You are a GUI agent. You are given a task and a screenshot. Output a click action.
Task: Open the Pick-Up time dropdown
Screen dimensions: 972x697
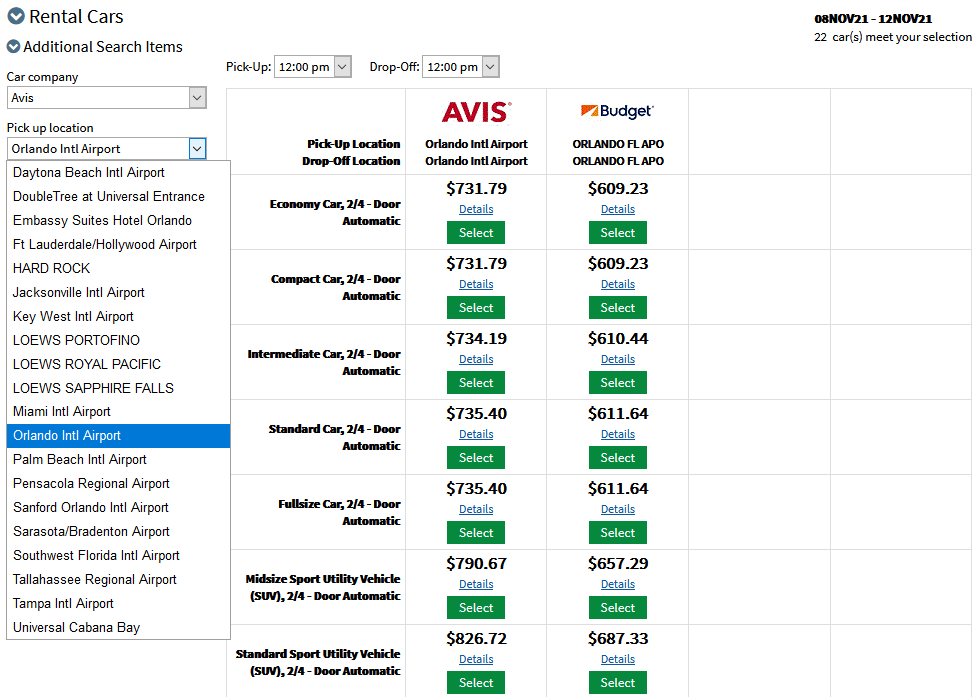click(x=312, y=67)
